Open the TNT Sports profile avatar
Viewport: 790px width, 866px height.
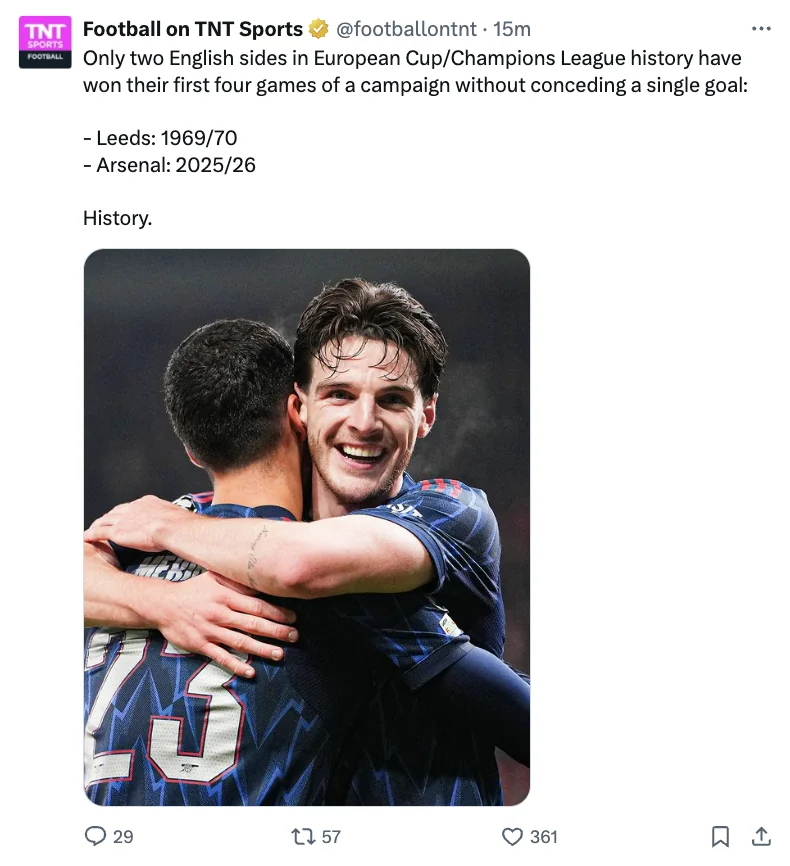tap(45, 43)
